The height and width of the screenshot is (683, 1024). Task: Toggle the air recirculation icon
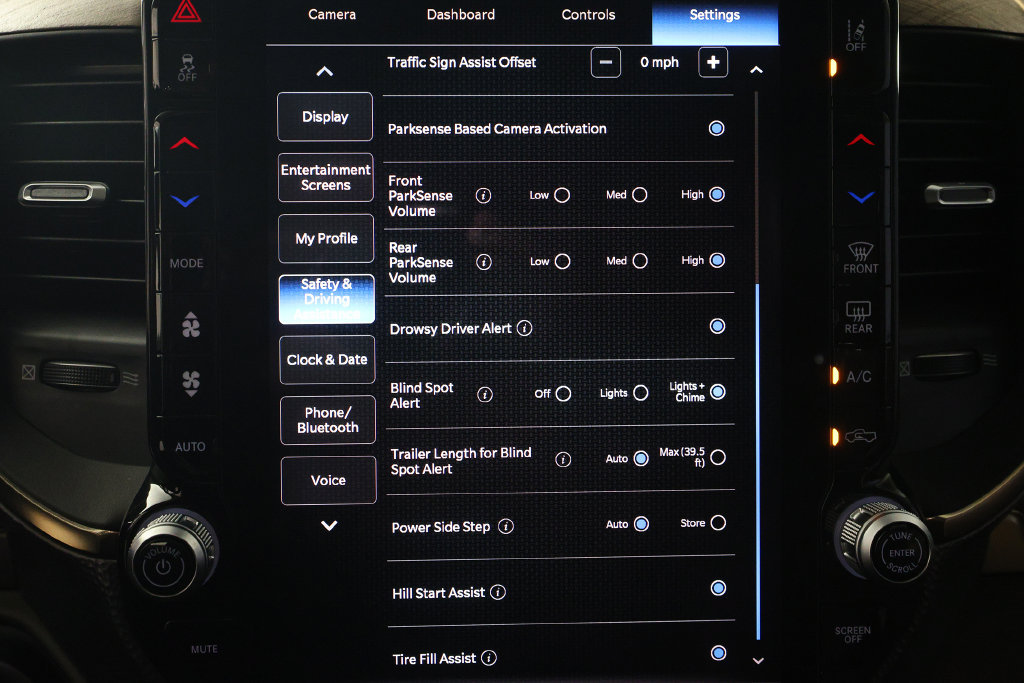(860, 436)
